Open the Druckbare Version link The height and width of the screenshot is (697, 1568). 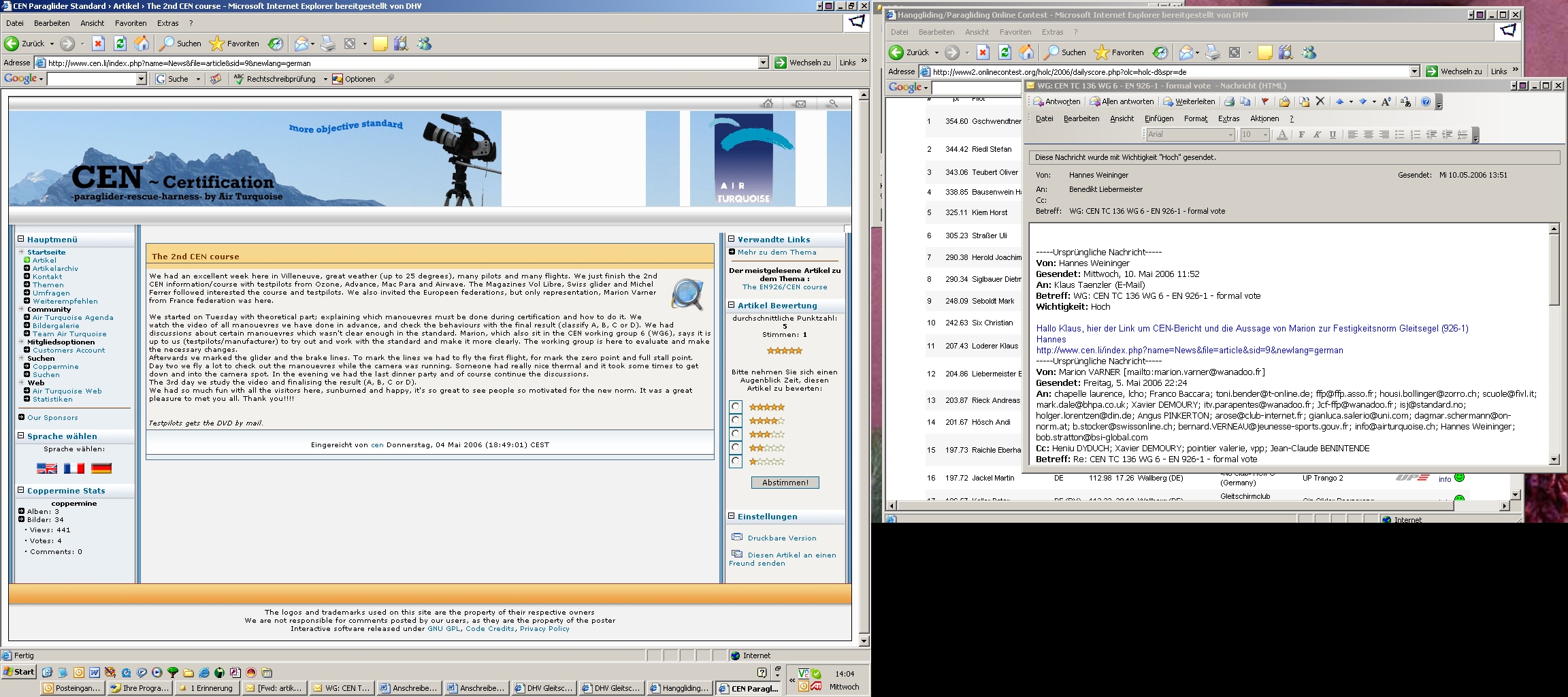pos(781,538)
